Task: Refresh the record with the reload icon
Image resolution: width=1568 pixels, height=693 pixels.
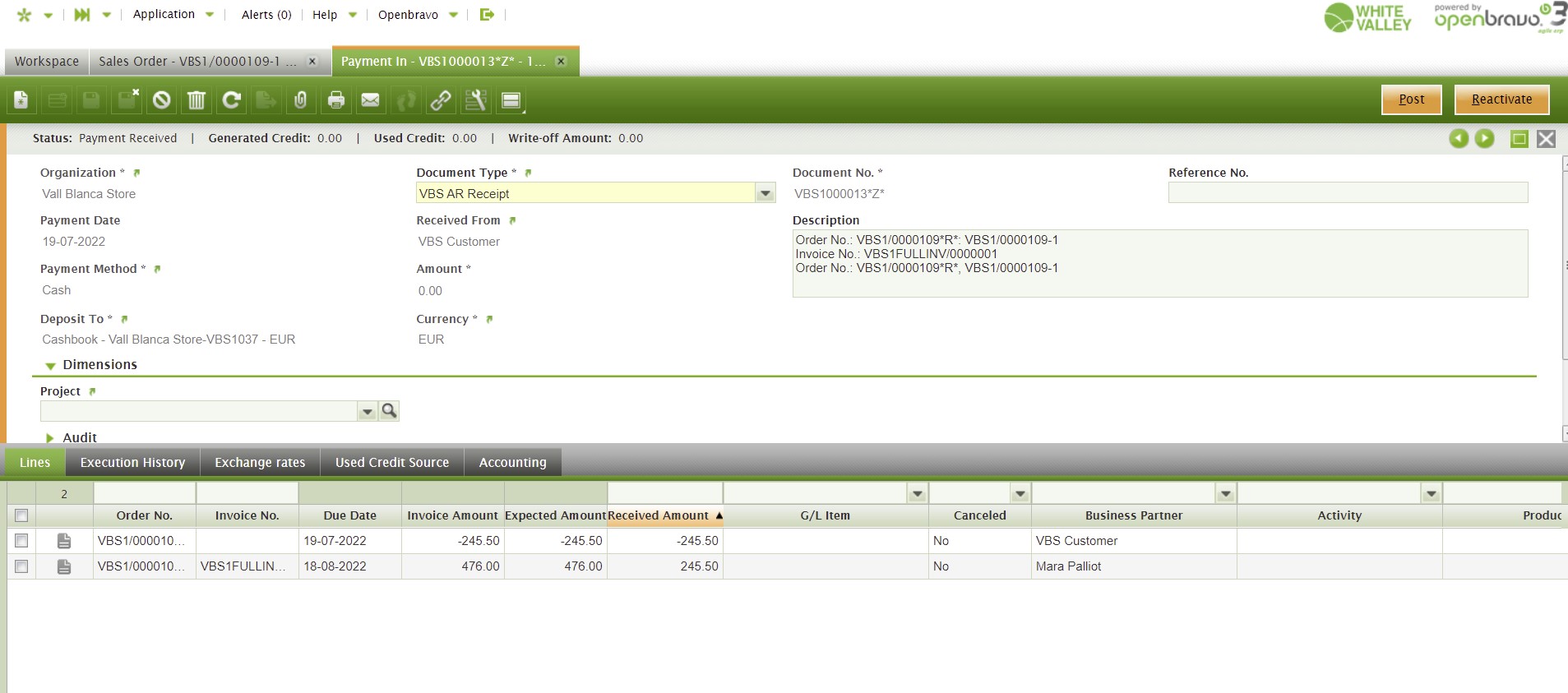Action: (231, 100)
